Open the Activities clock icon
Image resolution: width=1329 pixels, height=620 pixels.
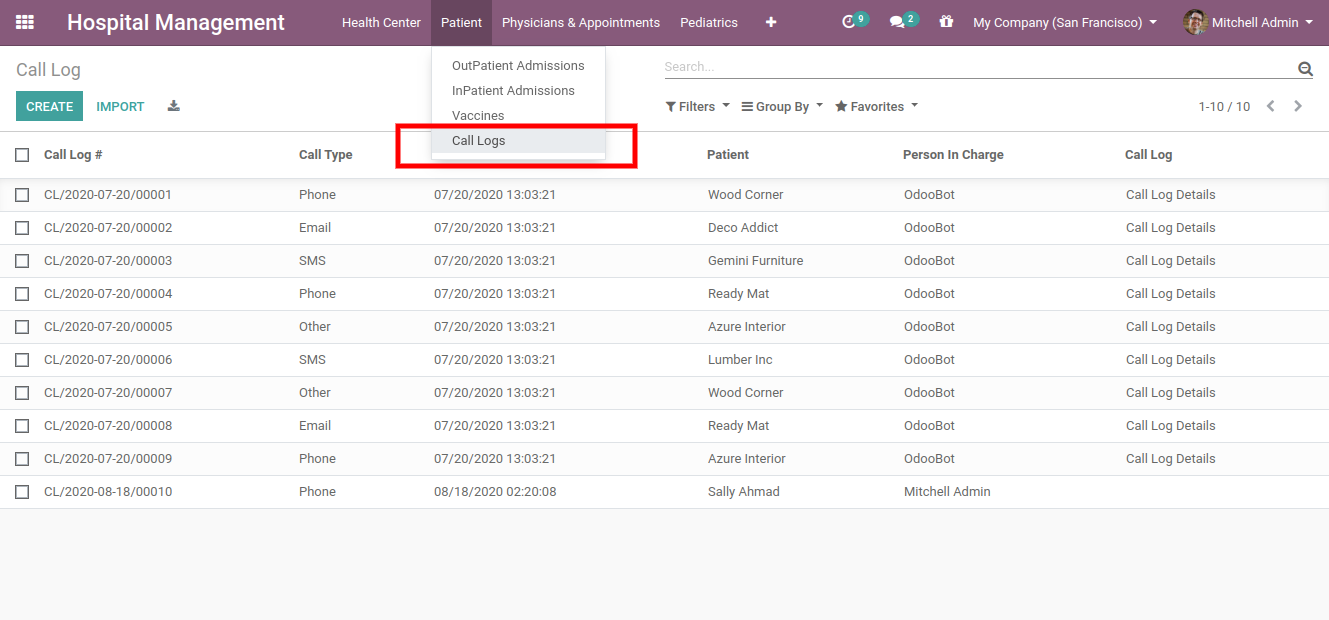(849, 22)
